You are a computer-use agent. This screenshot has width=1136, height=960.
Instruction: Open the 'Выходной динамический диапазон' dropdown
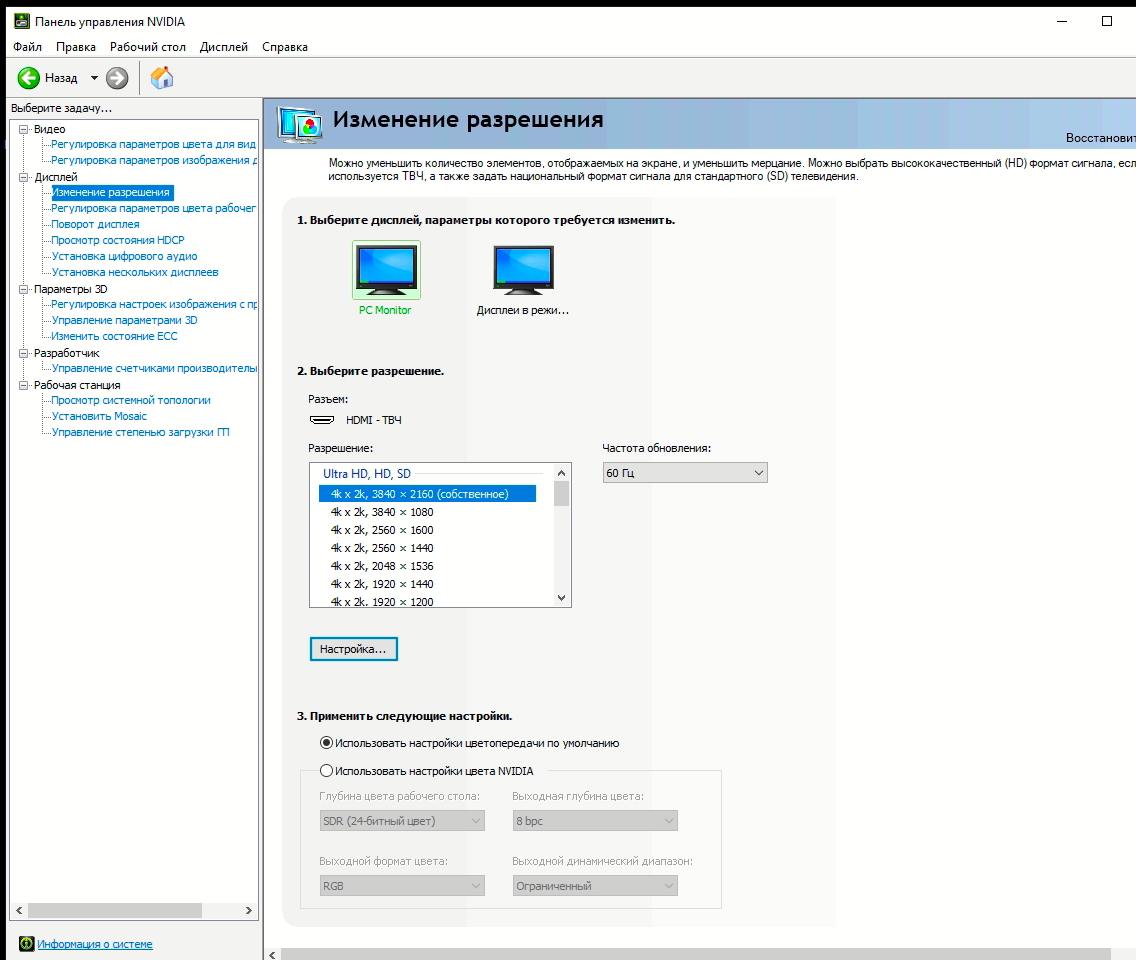595,885
